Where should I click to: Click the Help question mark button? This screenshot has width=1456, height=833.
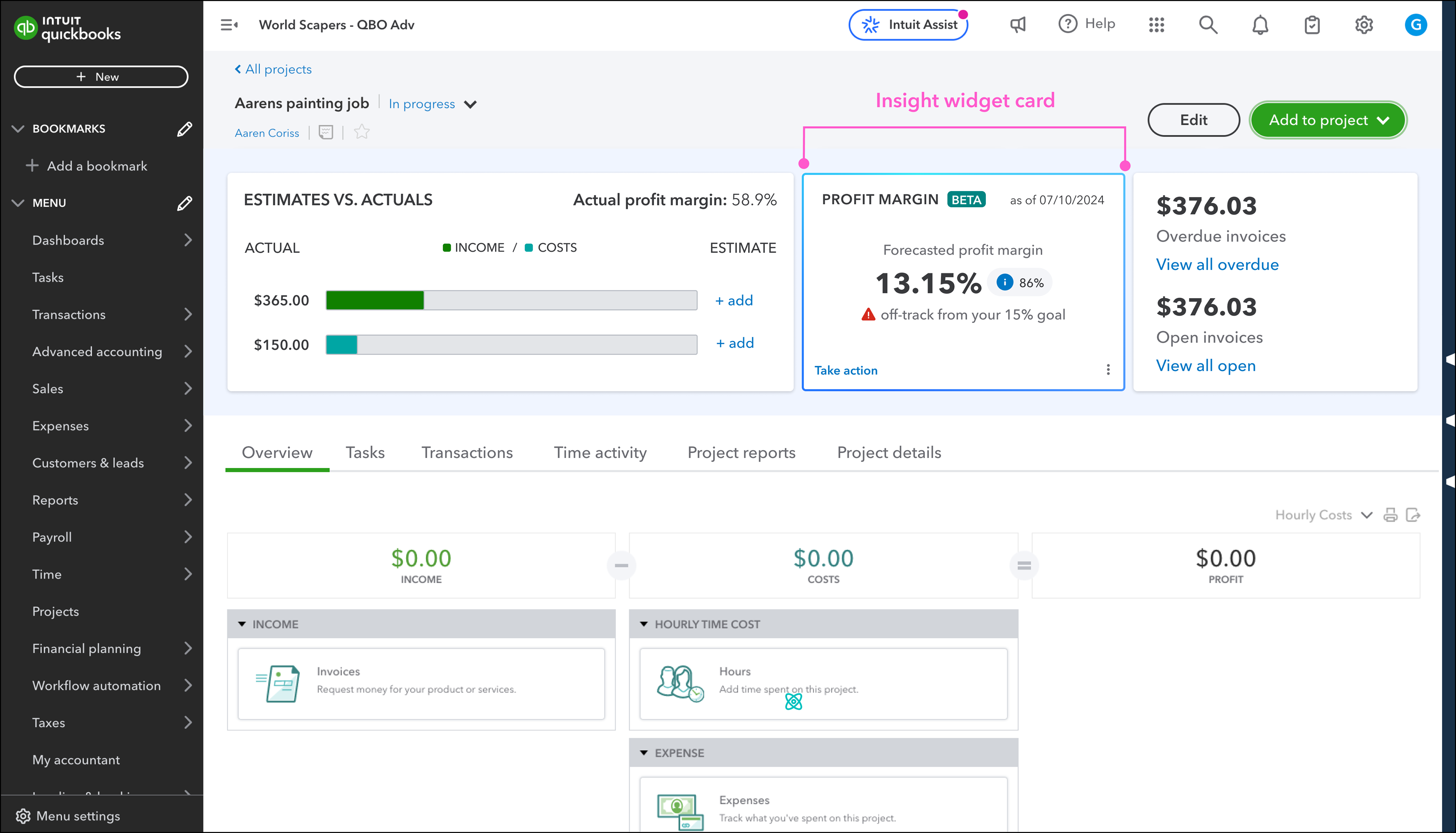click(x=1086, y=24)
